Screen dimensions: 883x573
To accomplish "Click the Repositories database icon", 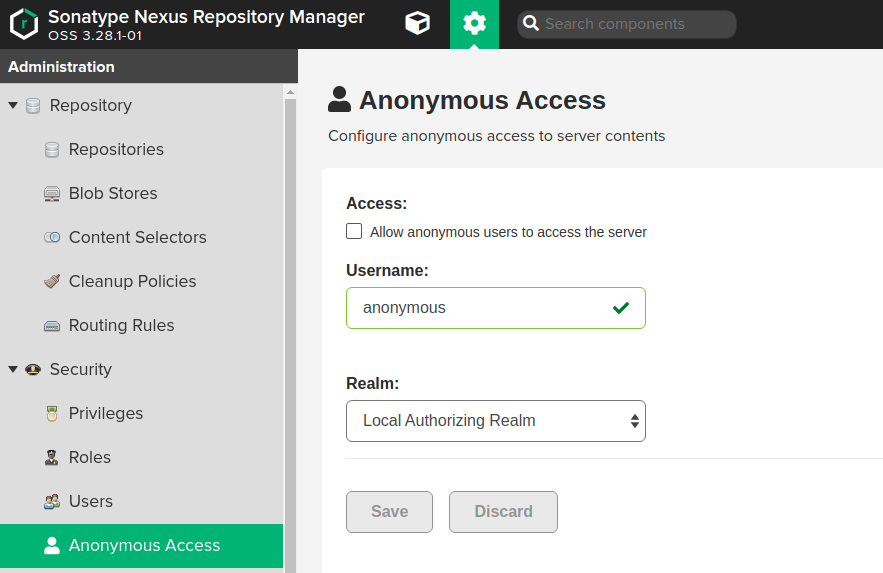I will 52,150.
